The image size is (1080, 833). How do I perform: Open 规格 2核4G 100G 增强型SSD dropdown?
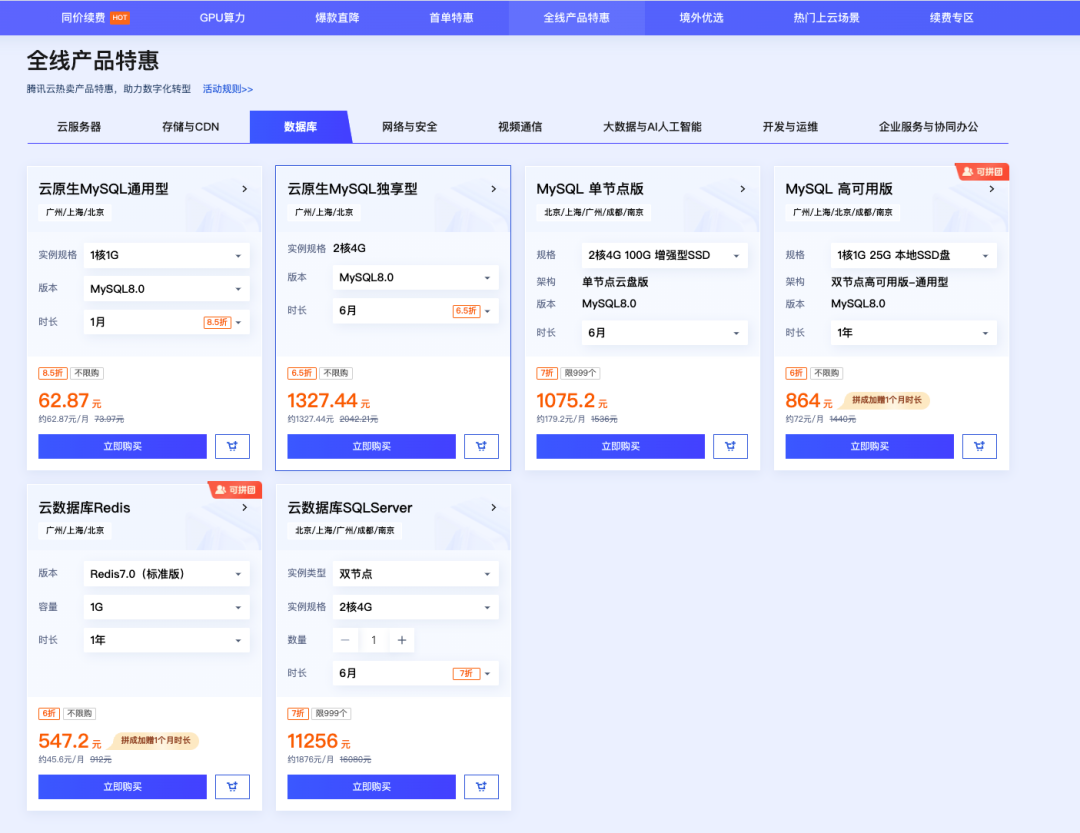(665, 255)
